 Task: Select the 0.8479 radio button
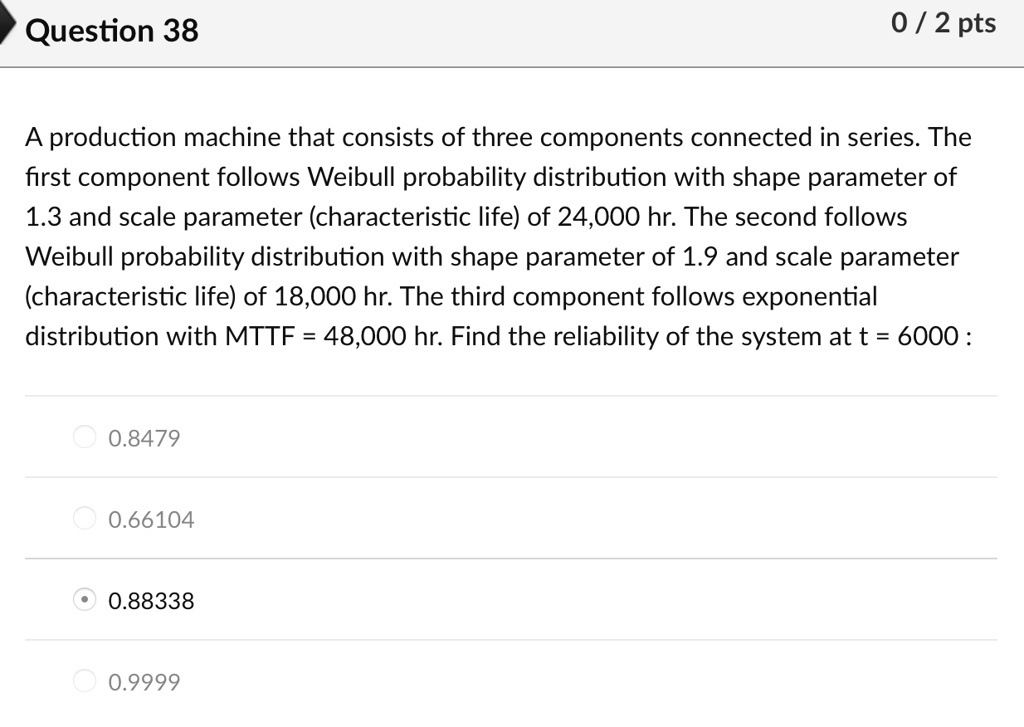tap(84, 436)
